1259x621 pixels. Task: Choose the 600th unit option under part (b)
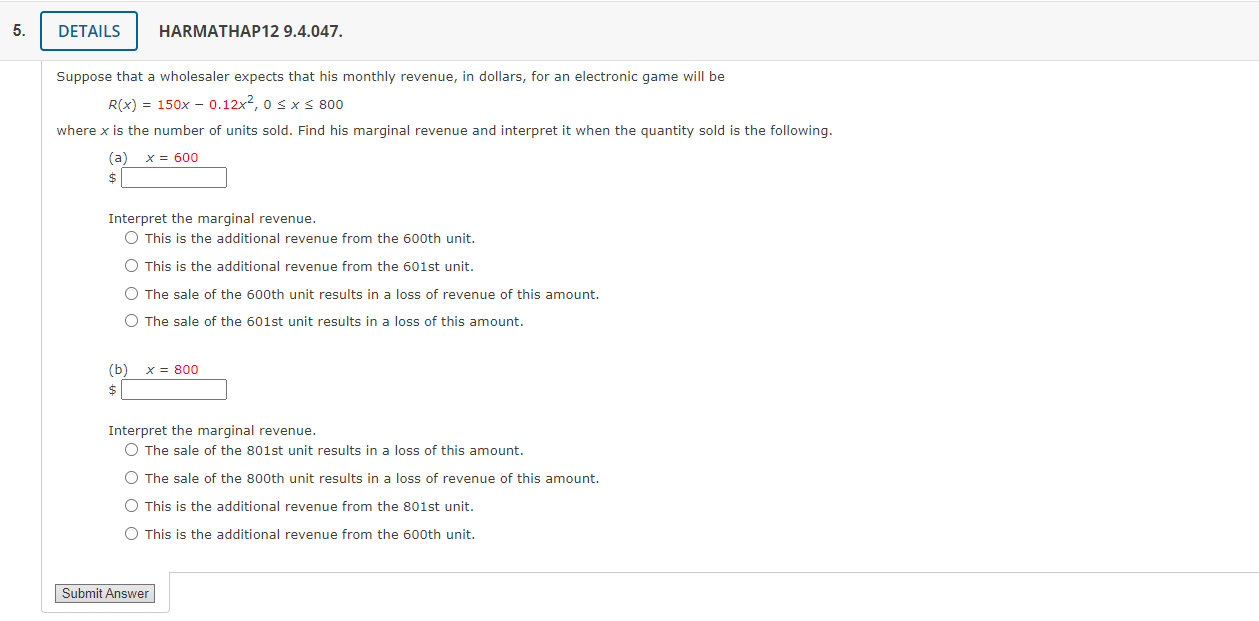131,533
